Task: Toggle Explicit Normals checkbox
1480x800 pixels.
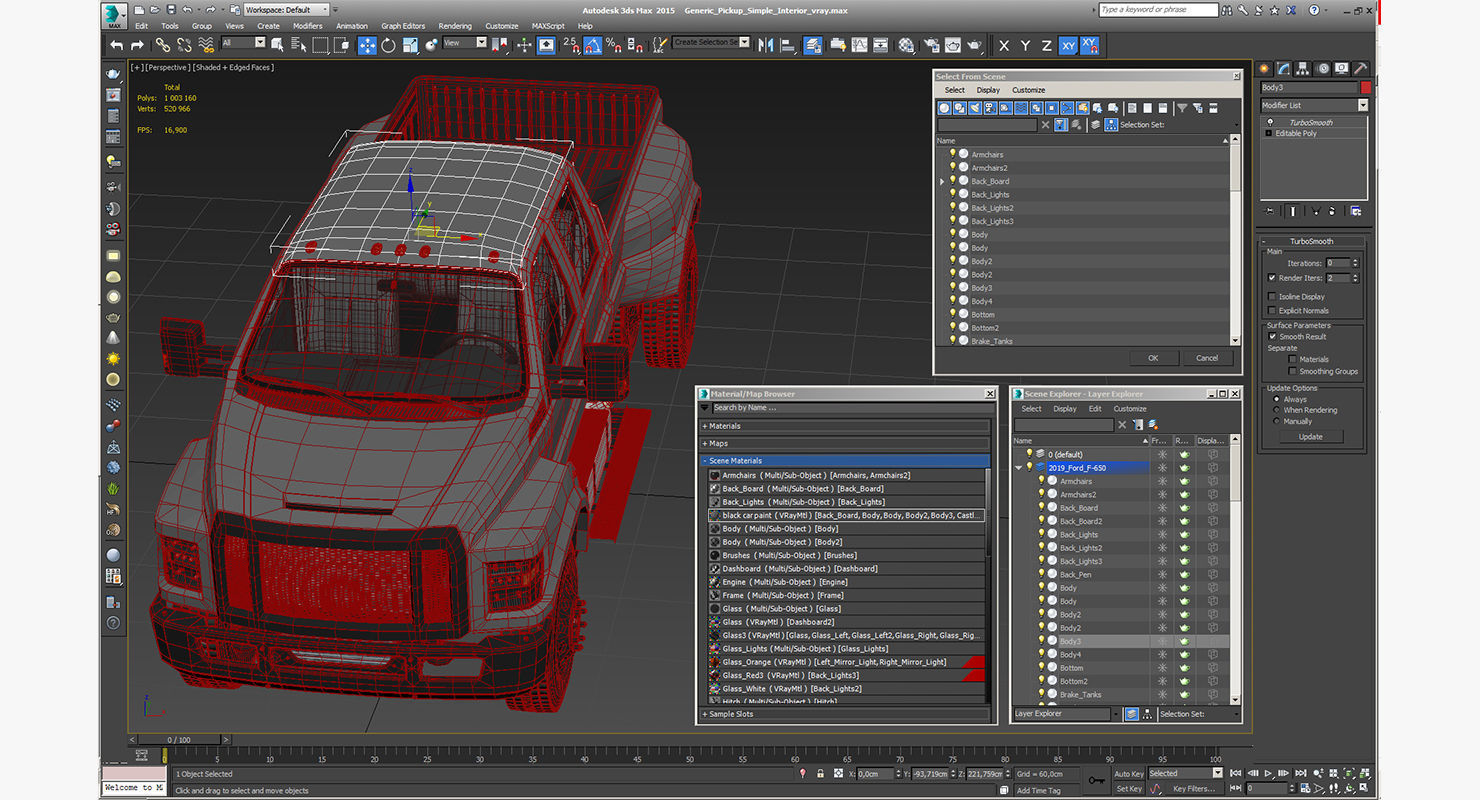Action: (x=1272, y=310)
